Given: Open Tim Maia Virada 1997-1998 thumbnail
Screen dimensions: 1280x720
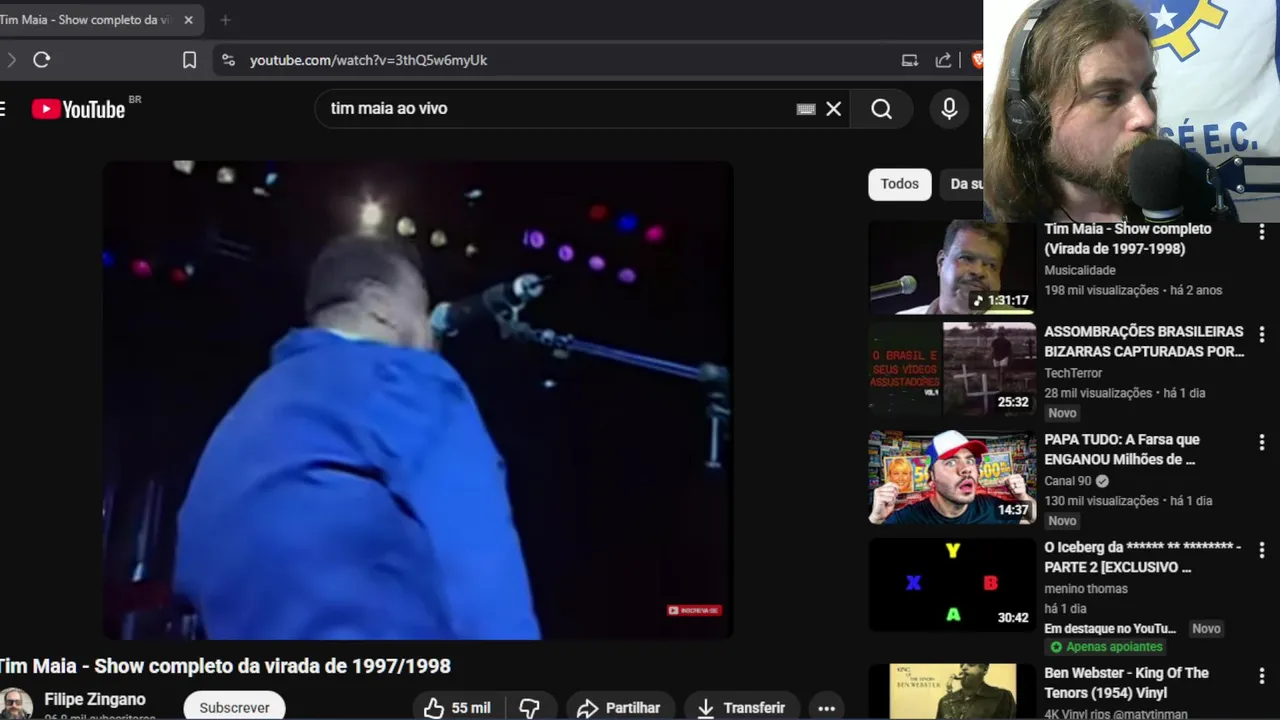Looking at the screenshot, I should click(x=952, y=267).
